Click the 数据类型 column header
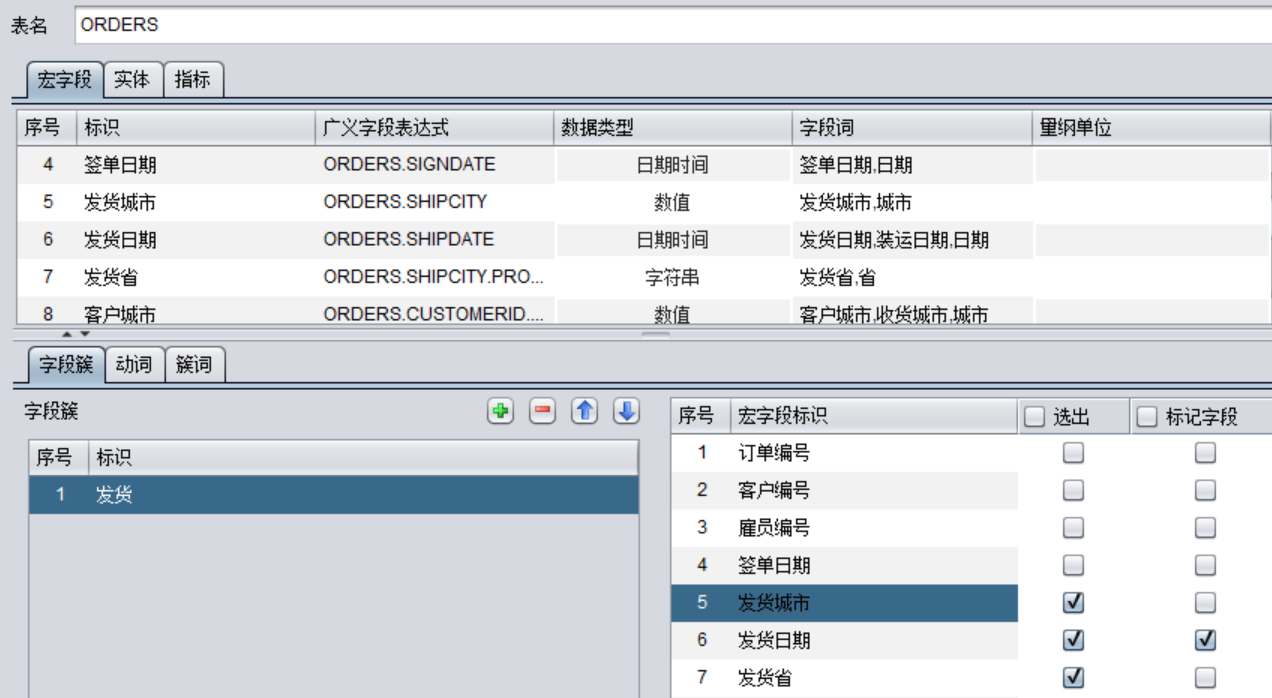 (672, 128)
